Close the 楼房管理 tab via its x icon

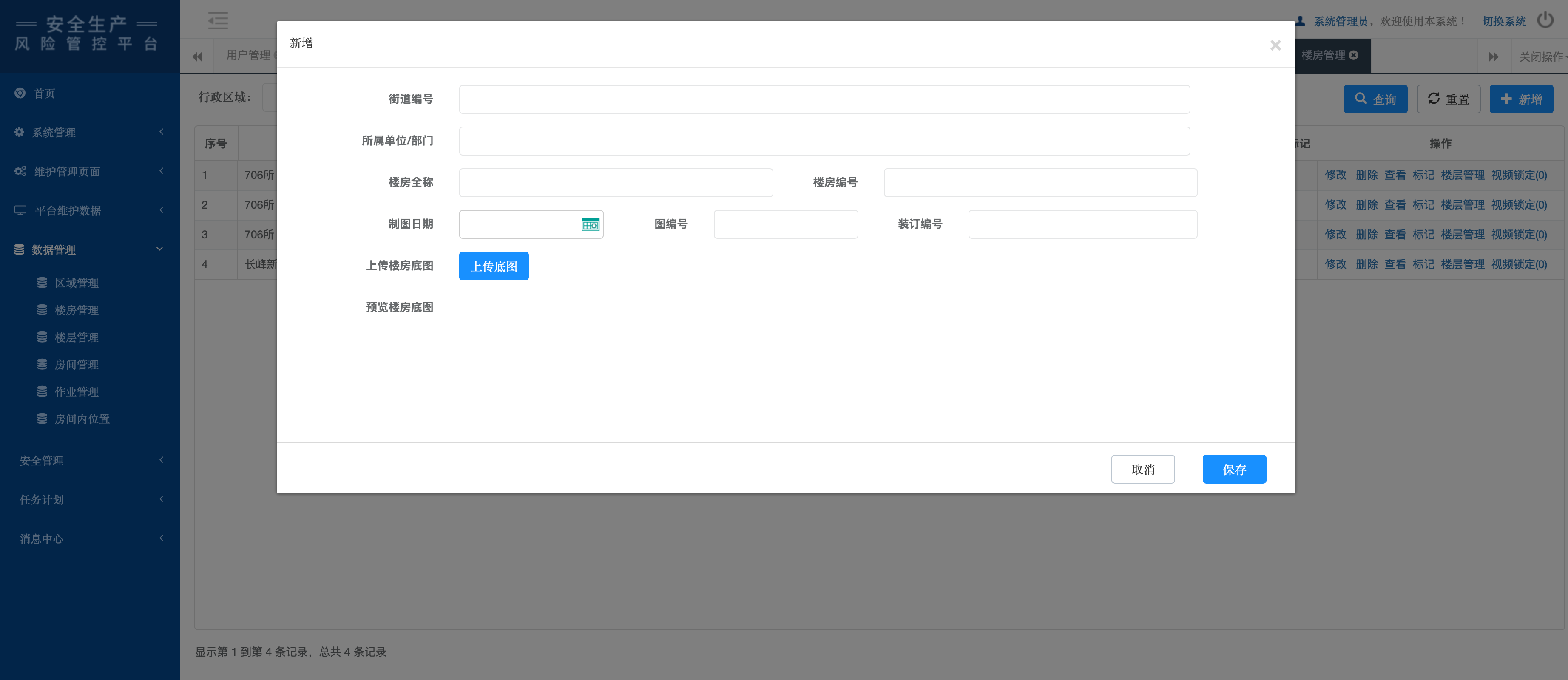click(1354, 55)
